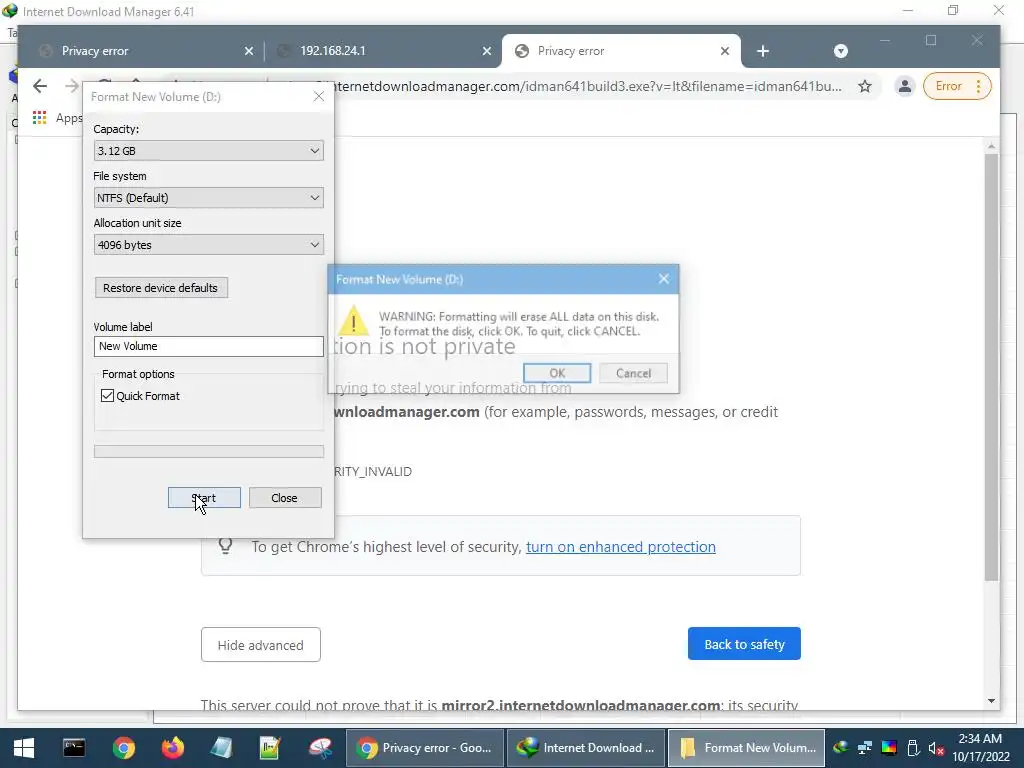Open the Apps shortcut icon in bookmarks bar
Image resolution: width=1024 pixels, height=768 pixels.
[39, 118]
